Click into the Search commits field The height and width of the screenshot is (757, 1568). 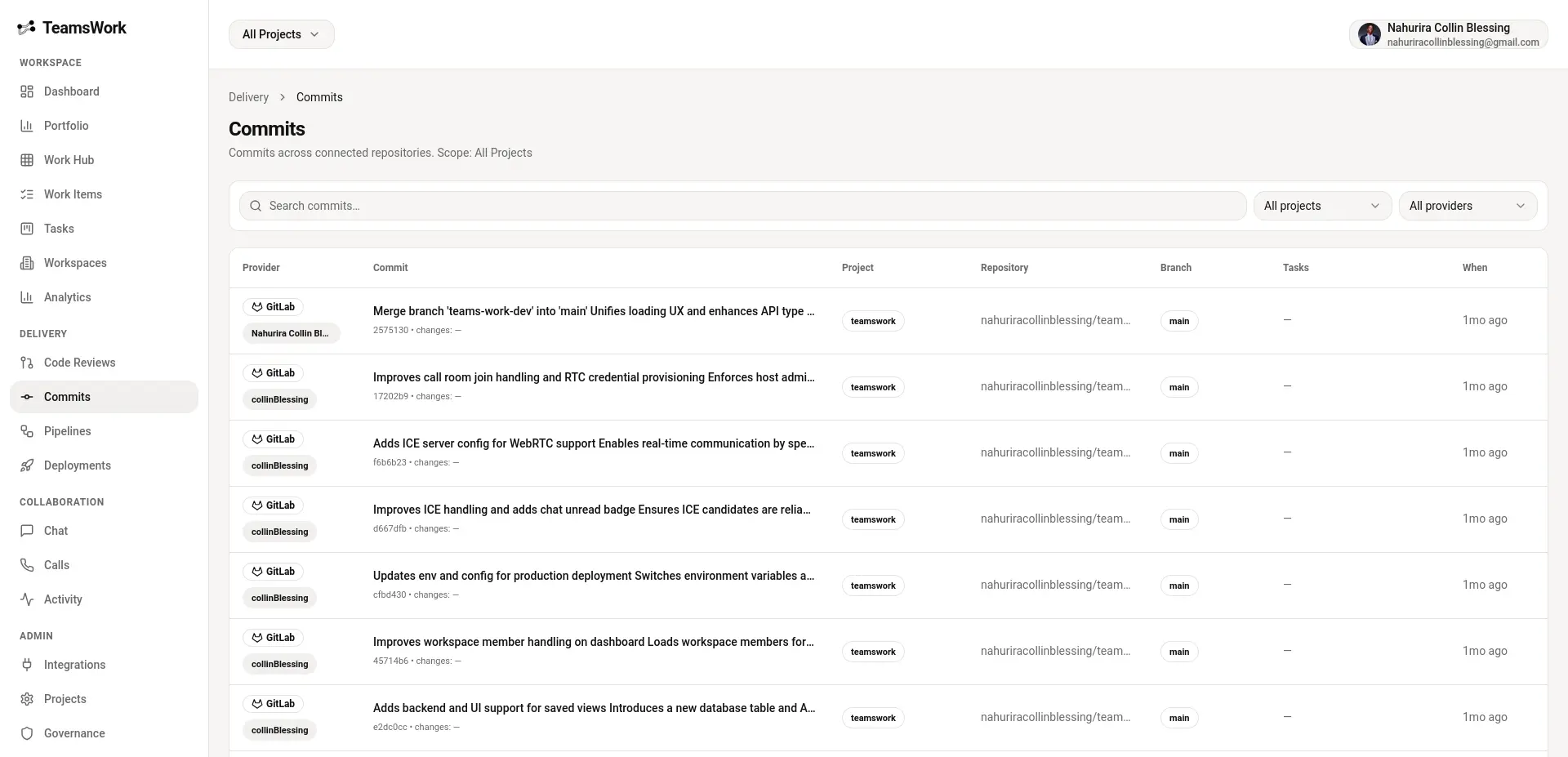[742, 206]
